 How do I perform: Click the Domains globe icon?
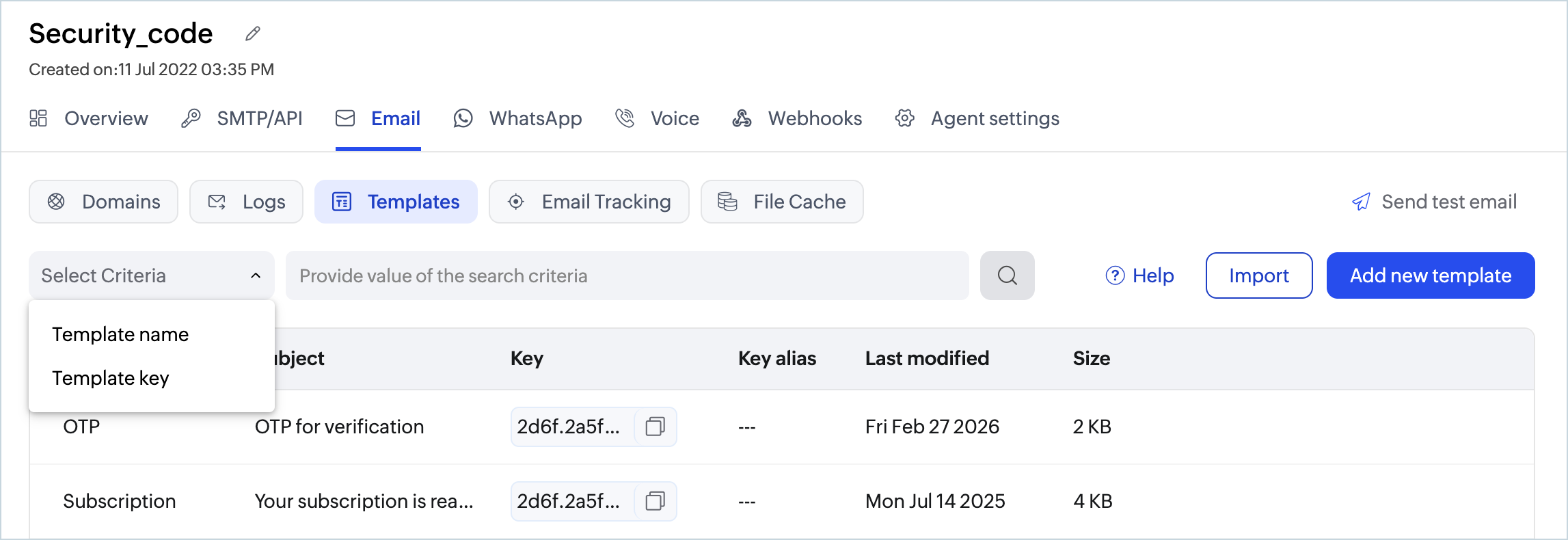coord(56,202)
